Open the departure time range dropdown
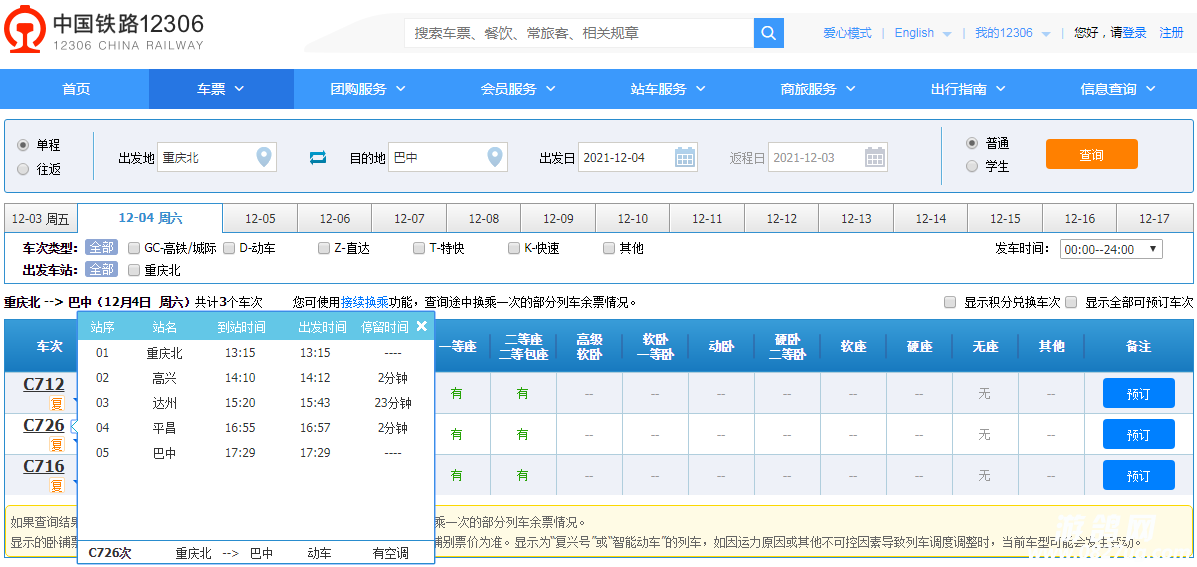The height and width of the screenshot is (567, 1197). (1110, 249)
